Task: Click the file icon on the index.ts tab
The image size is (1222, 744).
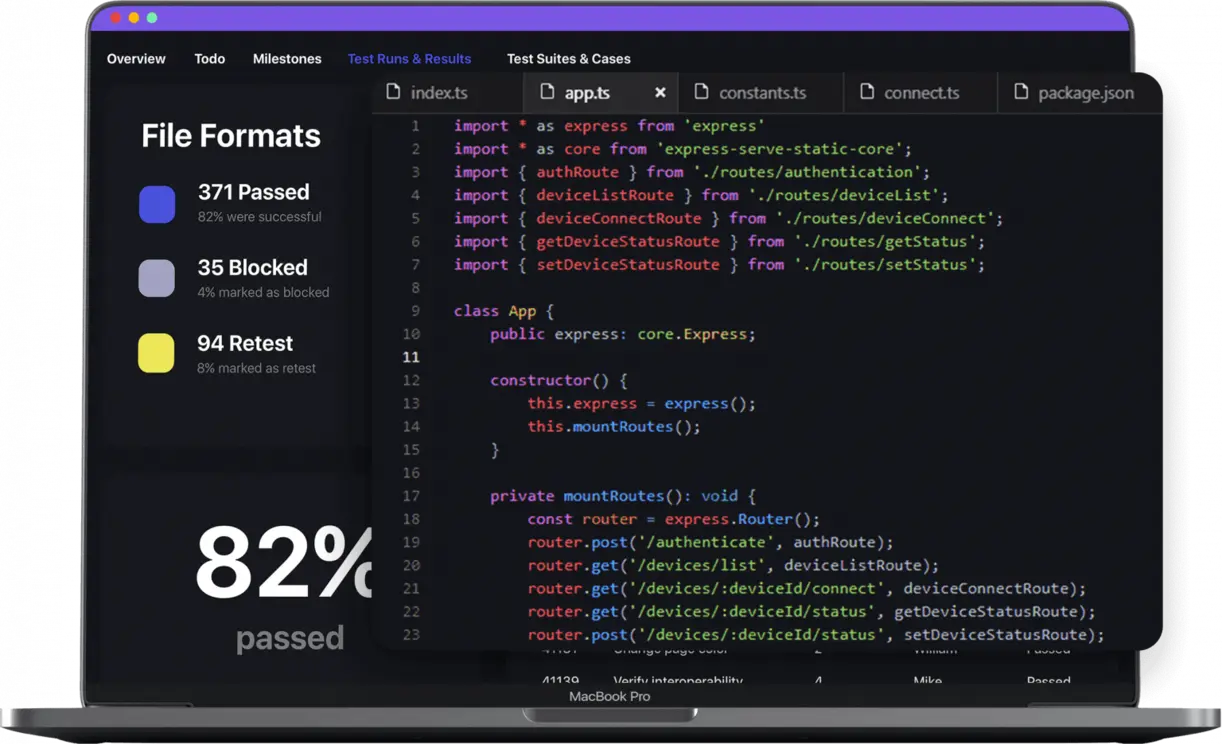Action: pyautogui.click(x=393, y=92)
